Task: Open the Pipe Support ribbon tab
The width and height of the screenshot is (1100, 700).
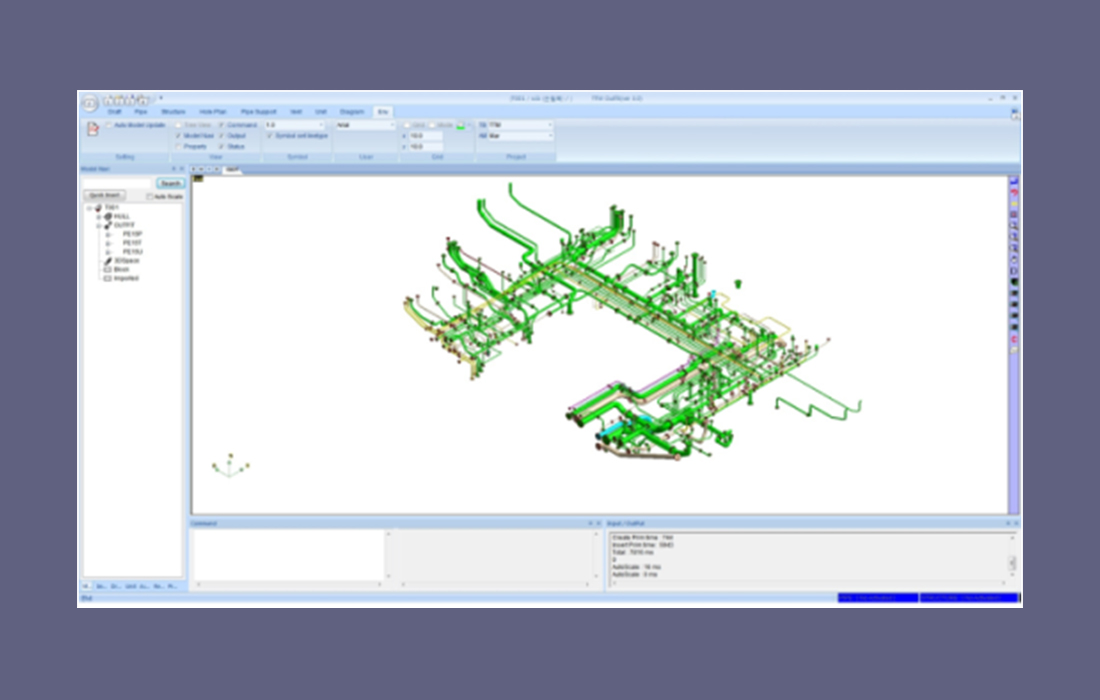Action: pyautogui.click(x=258, y=112)
